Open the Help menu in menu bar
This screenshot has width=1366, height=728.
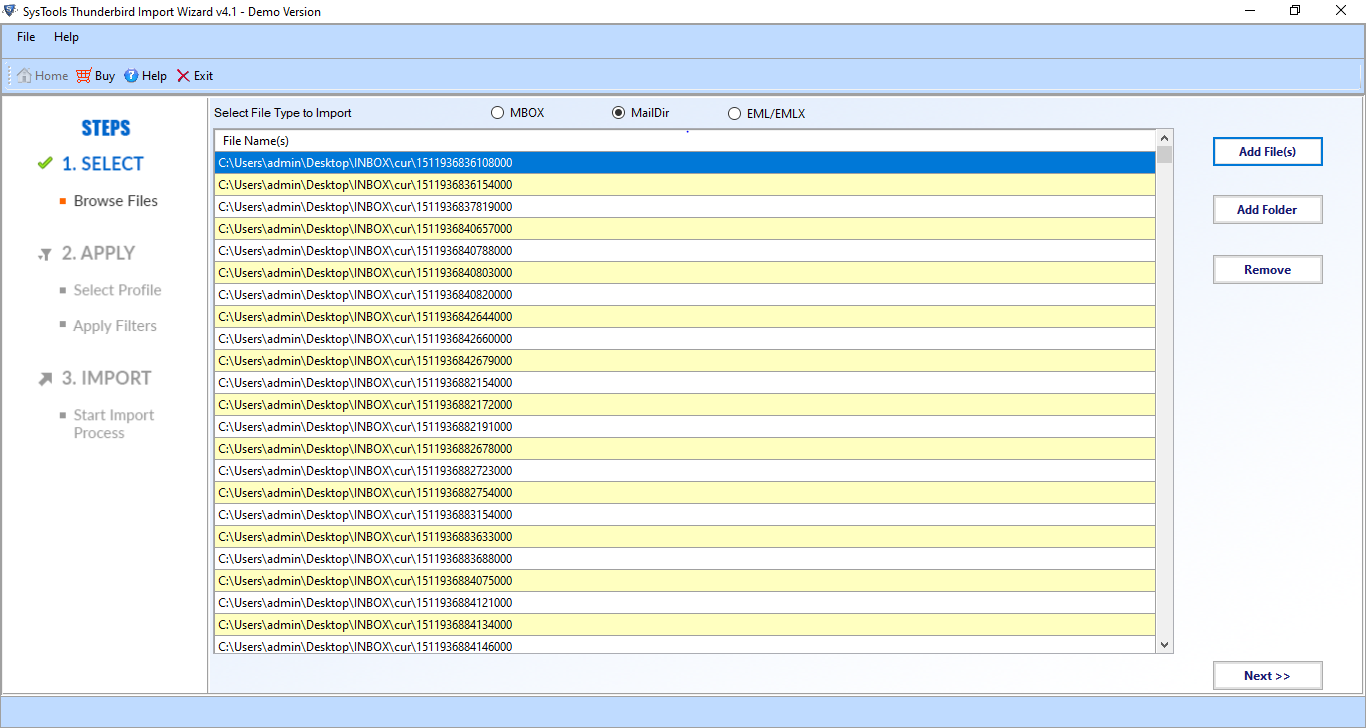[66, 37]
